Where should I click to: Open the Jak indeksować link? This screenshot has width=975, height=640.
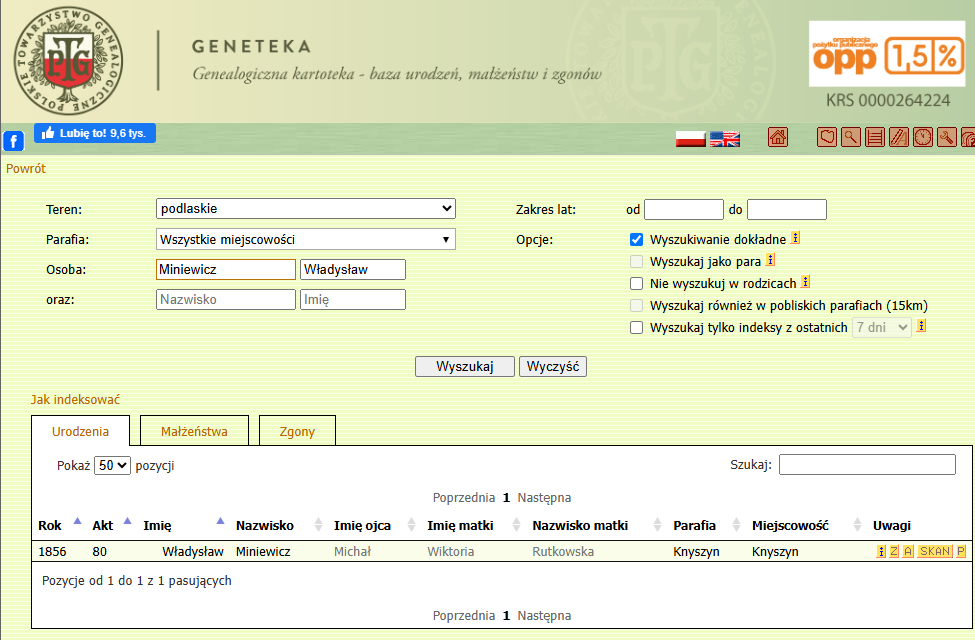pos(75,399)
